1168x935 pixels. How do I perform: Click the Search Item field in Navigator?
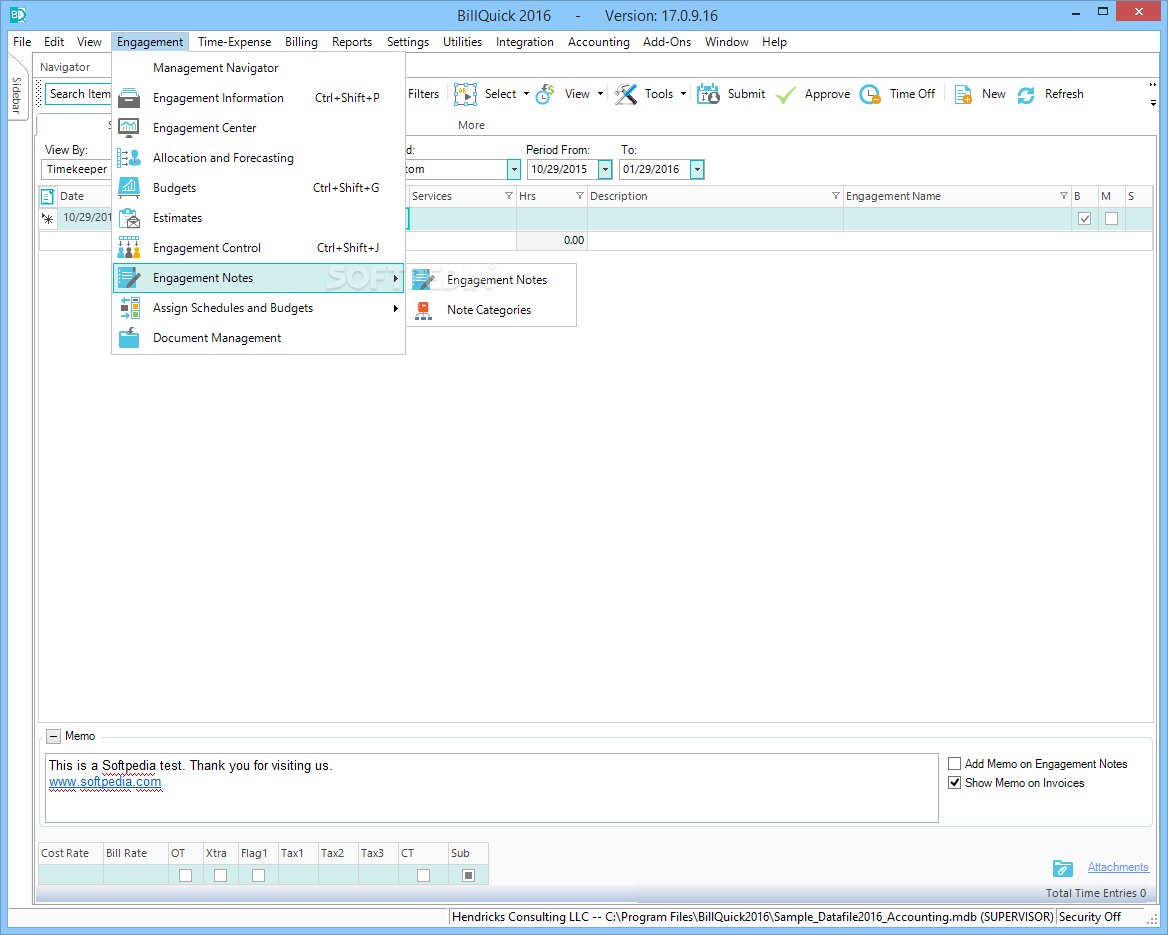click(x=80, y=94)
